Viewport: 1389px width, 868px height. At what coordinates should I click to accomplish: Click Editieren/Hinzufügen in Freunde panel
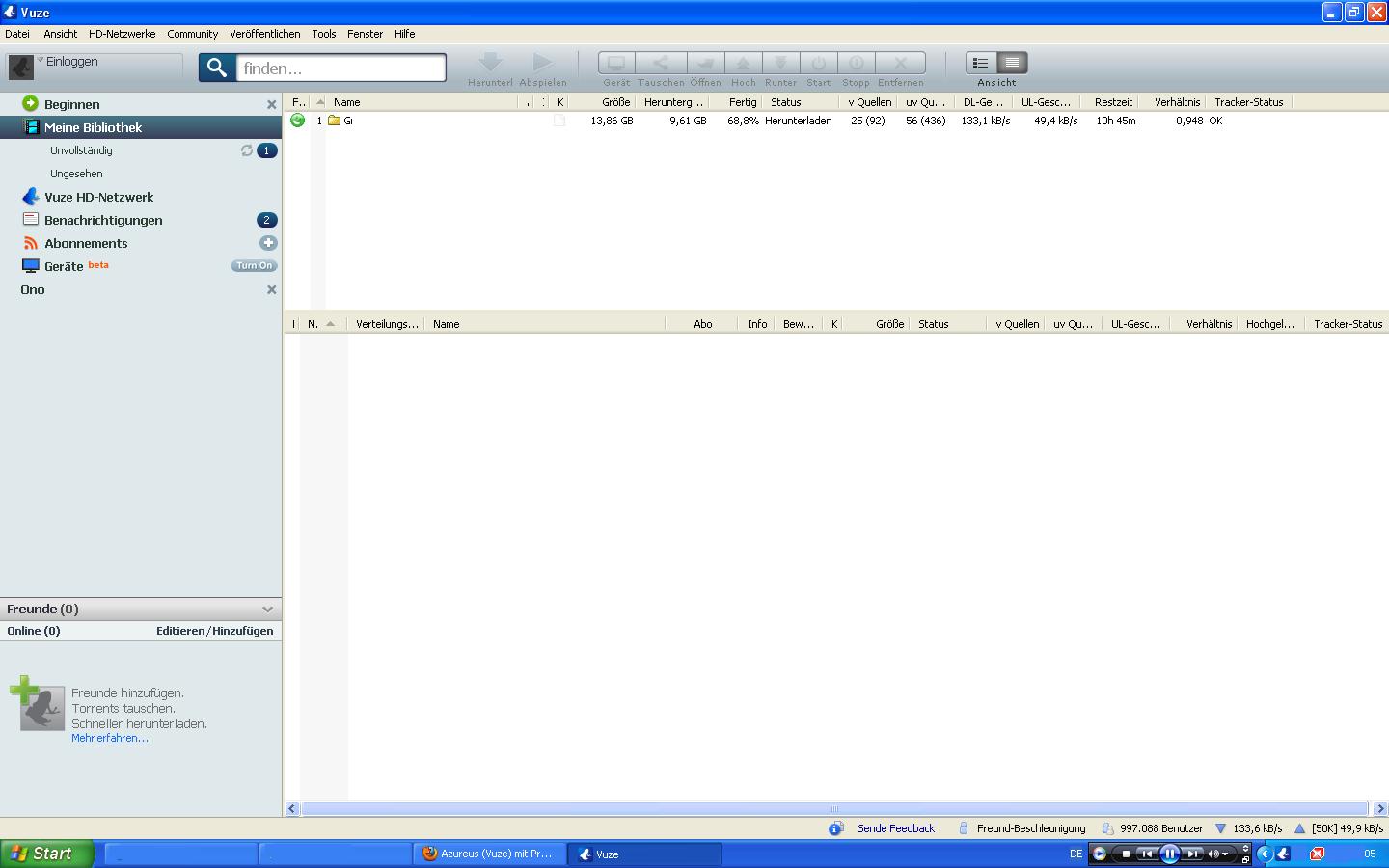pos(215,631)
